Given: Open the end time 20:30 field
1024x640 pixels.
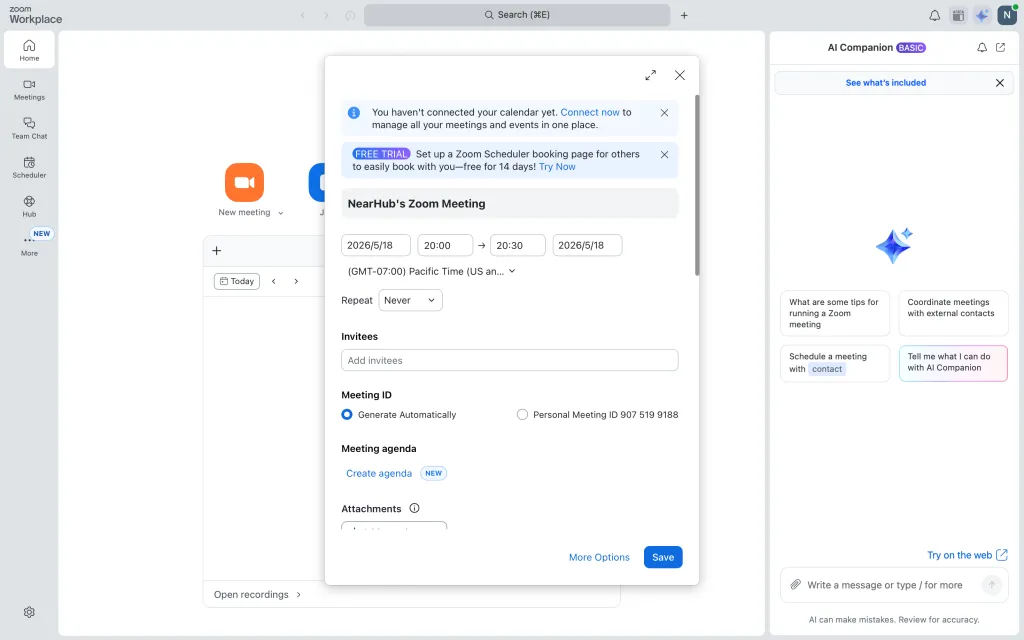Looking at the screenshot, I should 517,246.
